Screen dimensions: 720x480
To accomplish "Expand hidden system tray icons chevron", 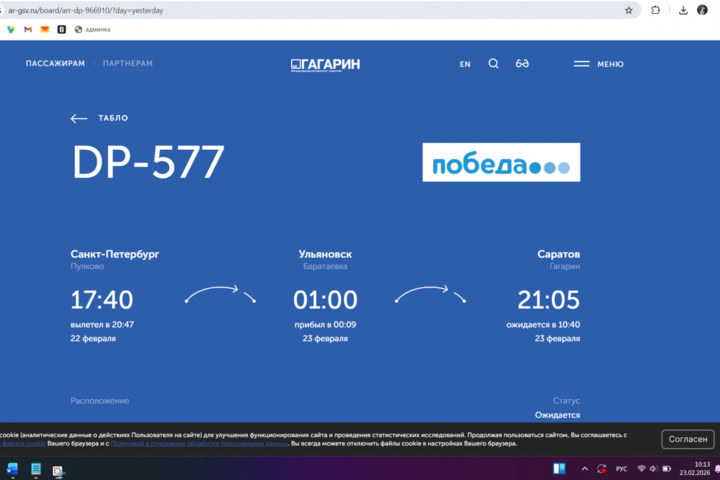I will click(x=585, y=468).
